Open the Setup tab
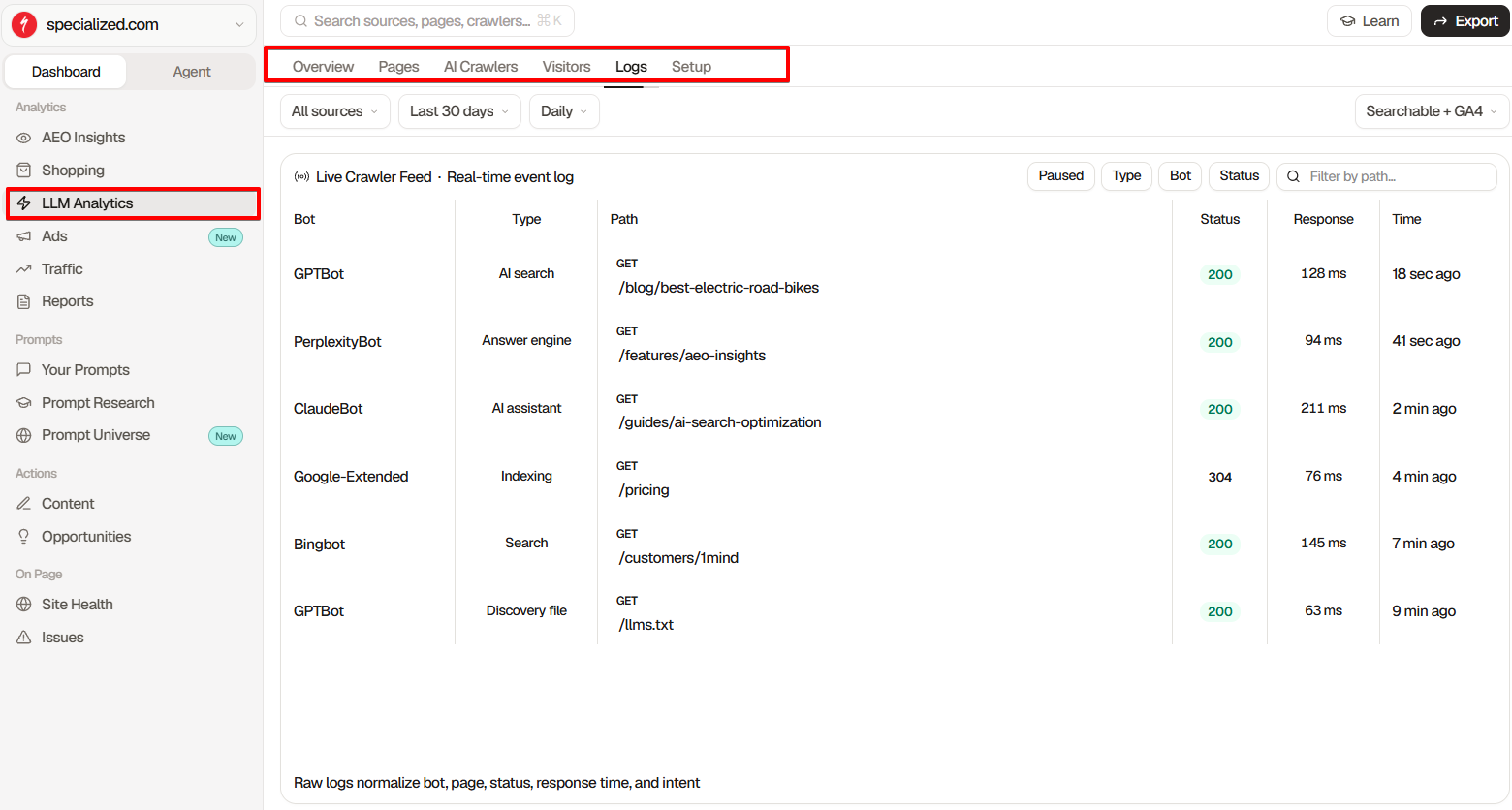Viewport: 1512px width, 810px height. (x=691, y=67)
